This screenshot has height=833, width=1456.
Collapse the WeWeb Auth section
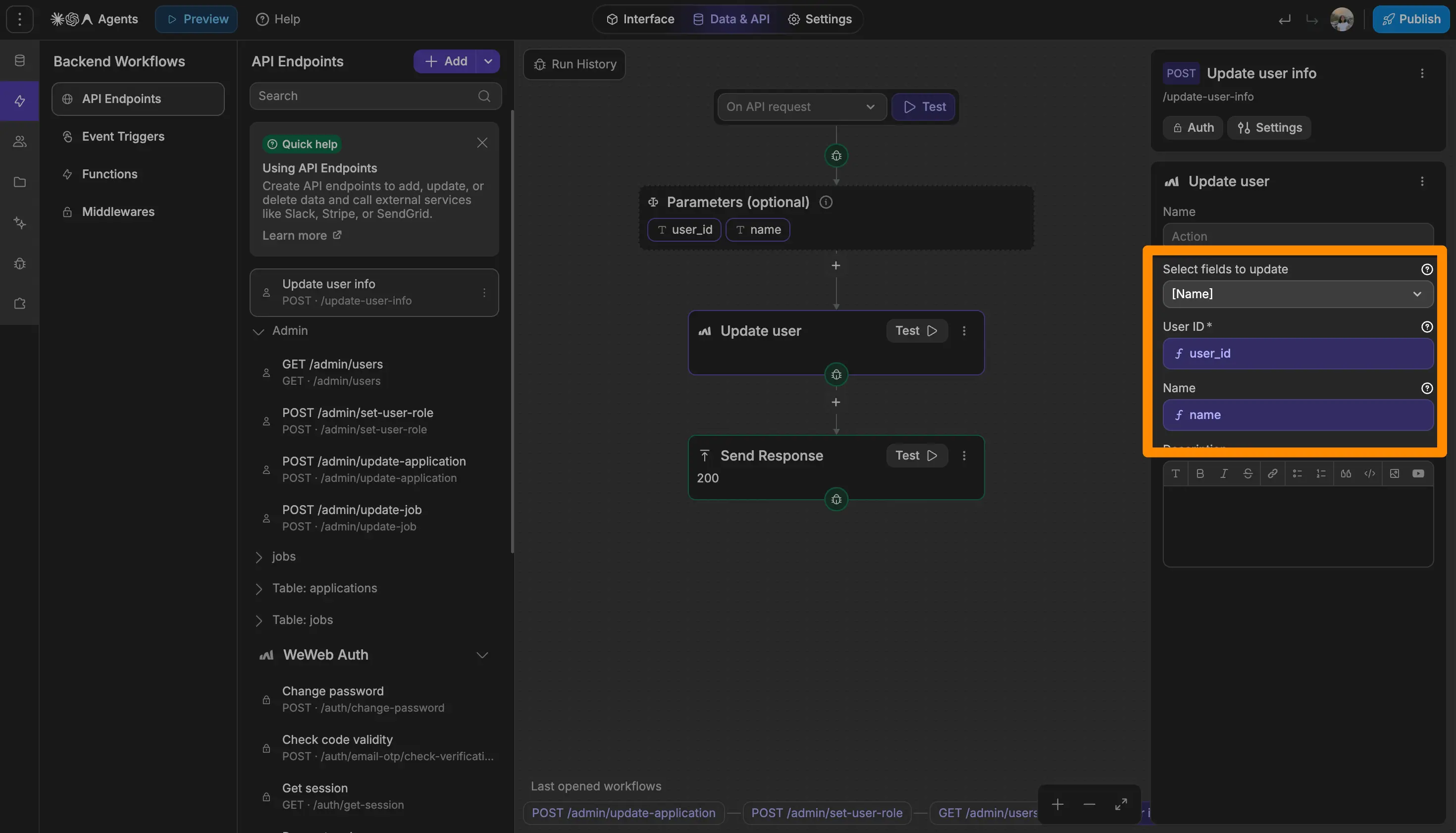coord(482,655)
